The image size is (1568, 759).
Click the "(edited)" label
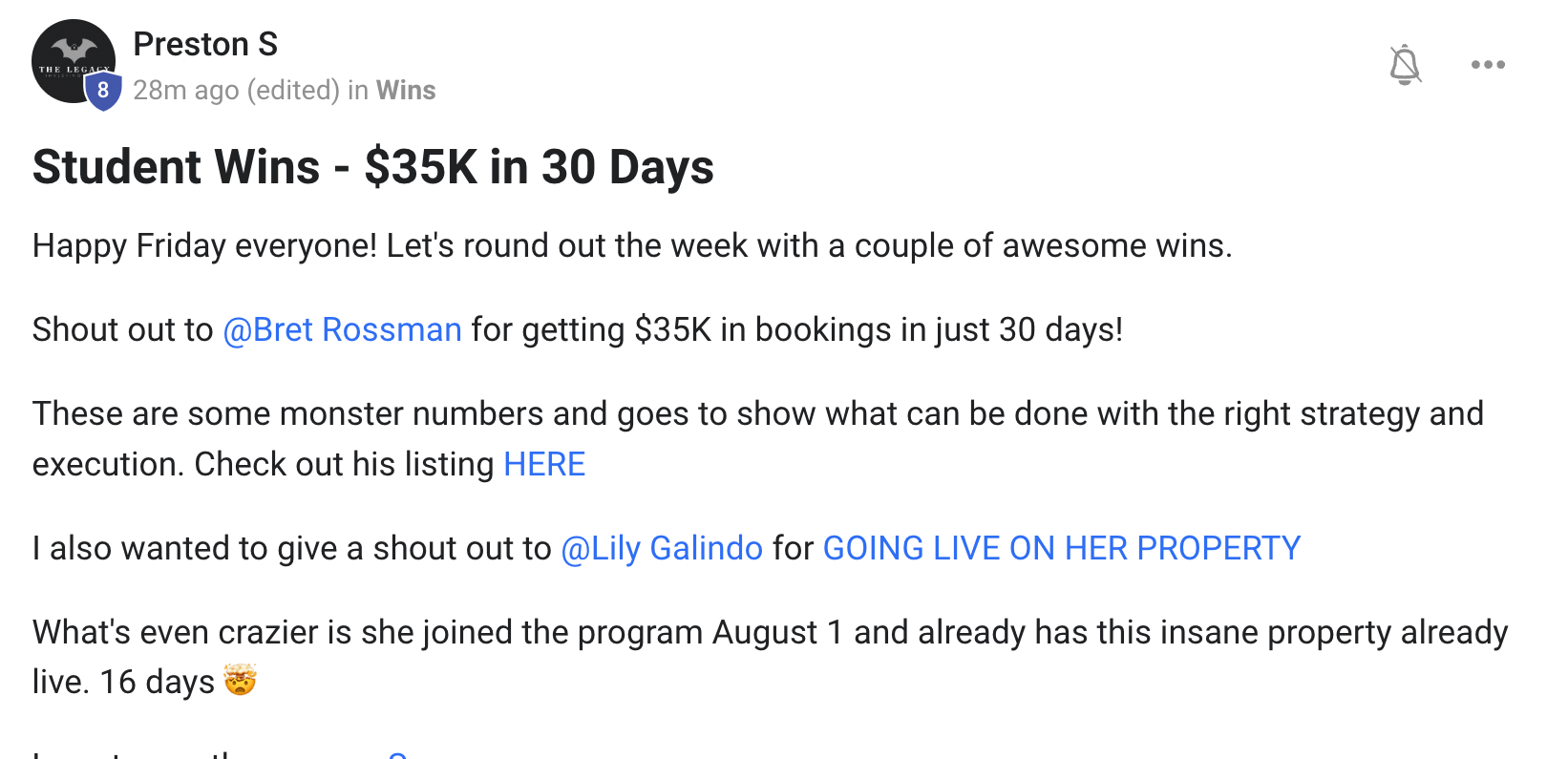point(293,90)
